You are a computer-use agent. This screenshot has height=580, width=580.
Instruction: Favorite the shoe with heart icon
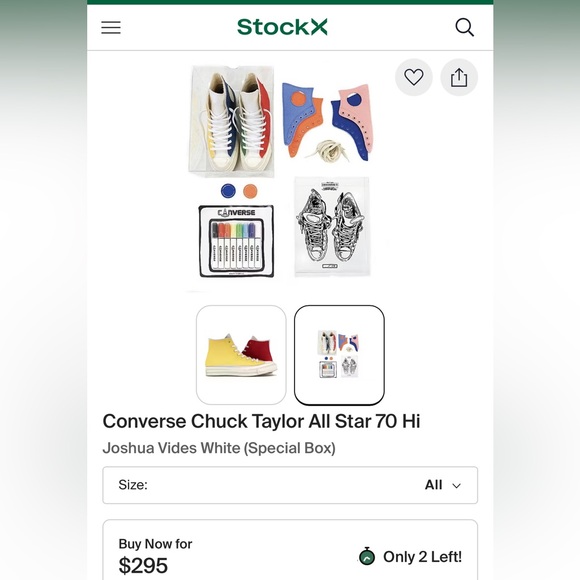click(414, 77)
